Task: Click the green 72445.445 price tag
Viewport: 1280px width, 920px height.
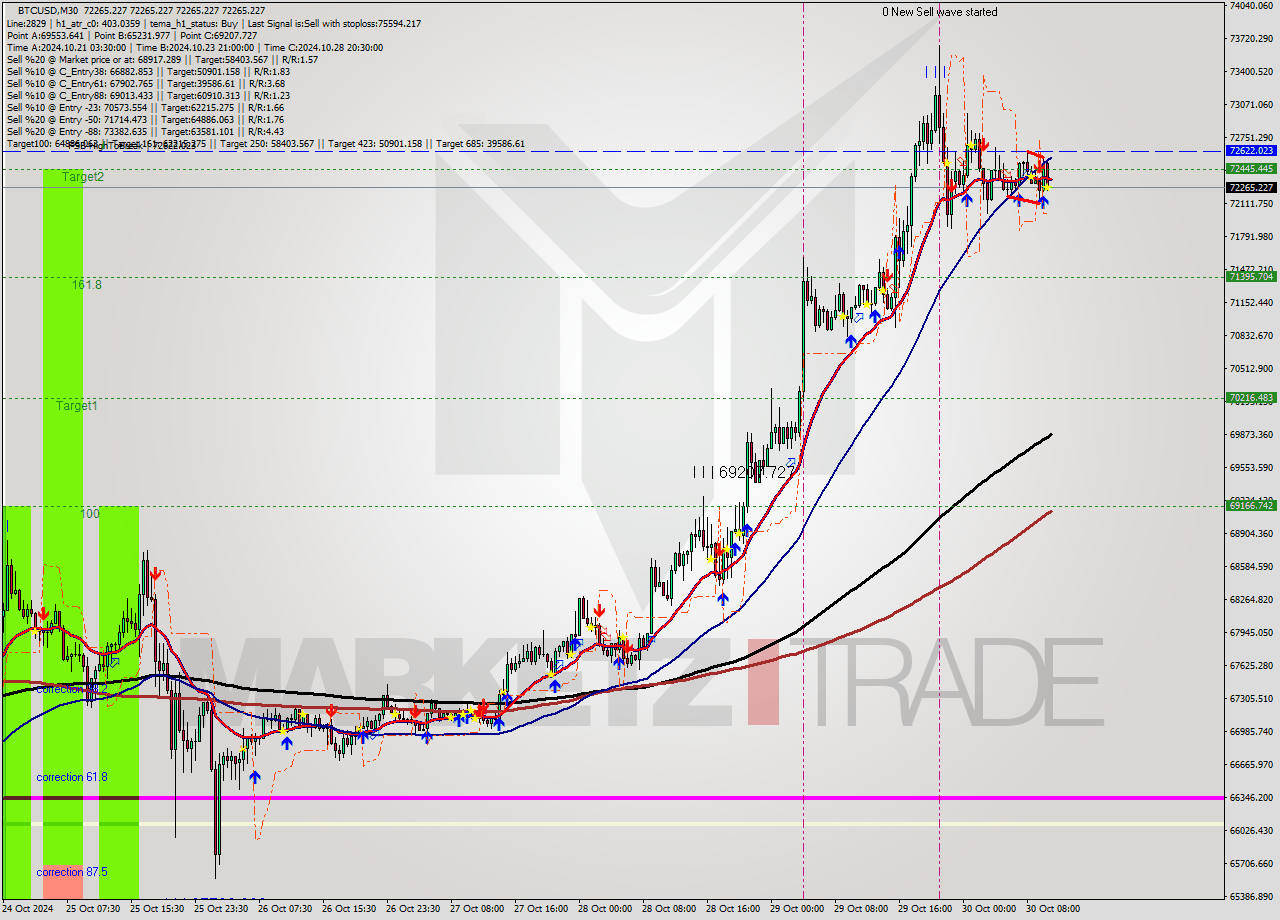Action: click(1251, 168)
